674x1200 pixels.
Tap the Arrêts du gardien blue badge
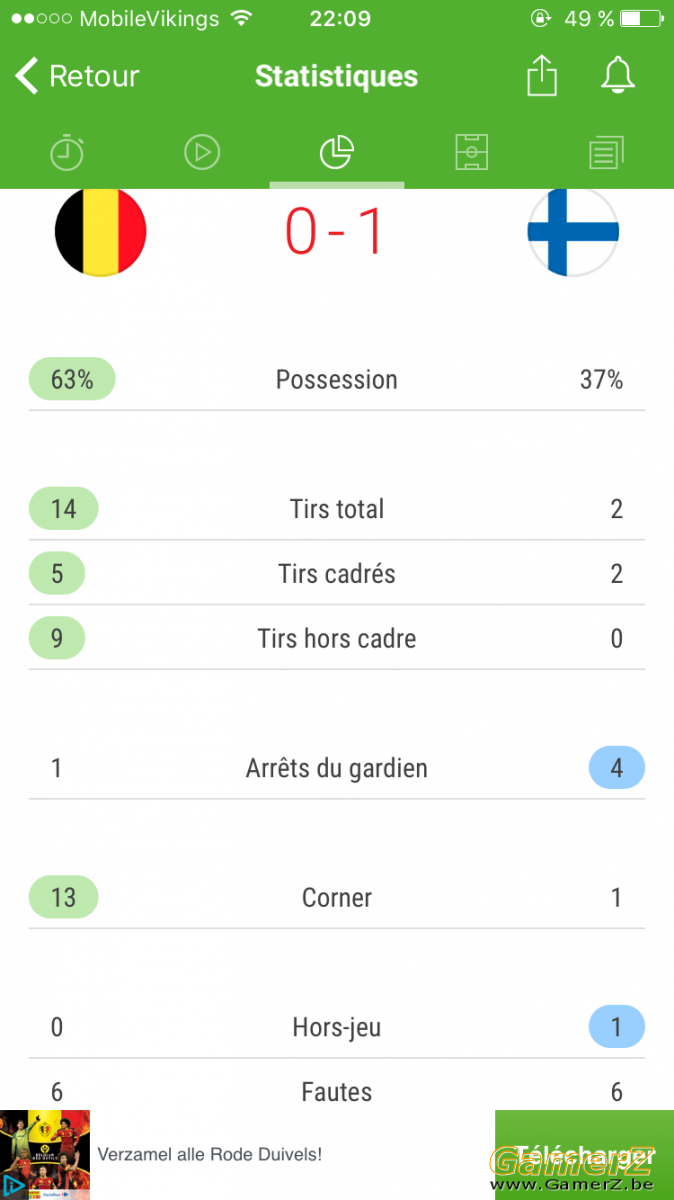617,768
